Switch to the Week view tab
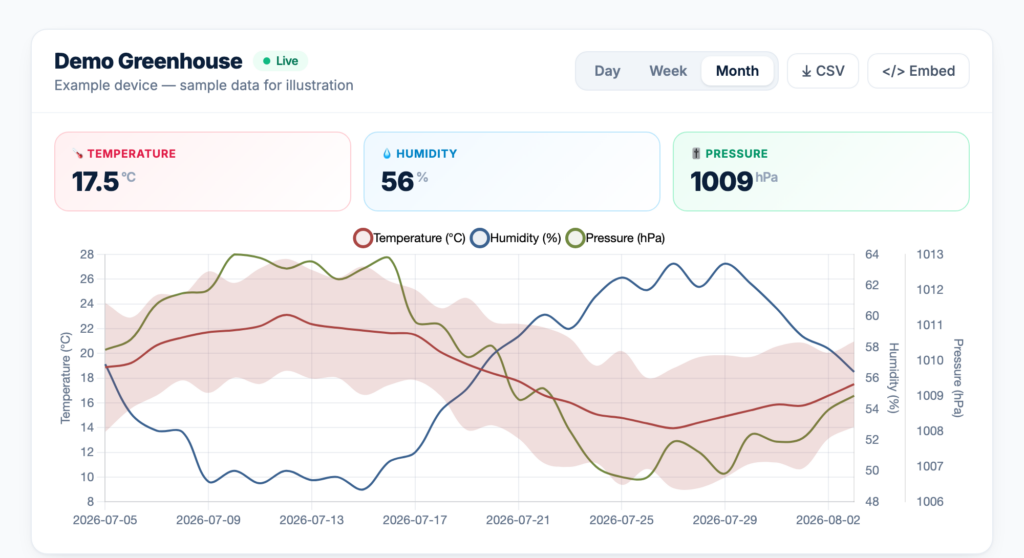The width and height of the screenshot is (1024, 558). tap(667, 71)
